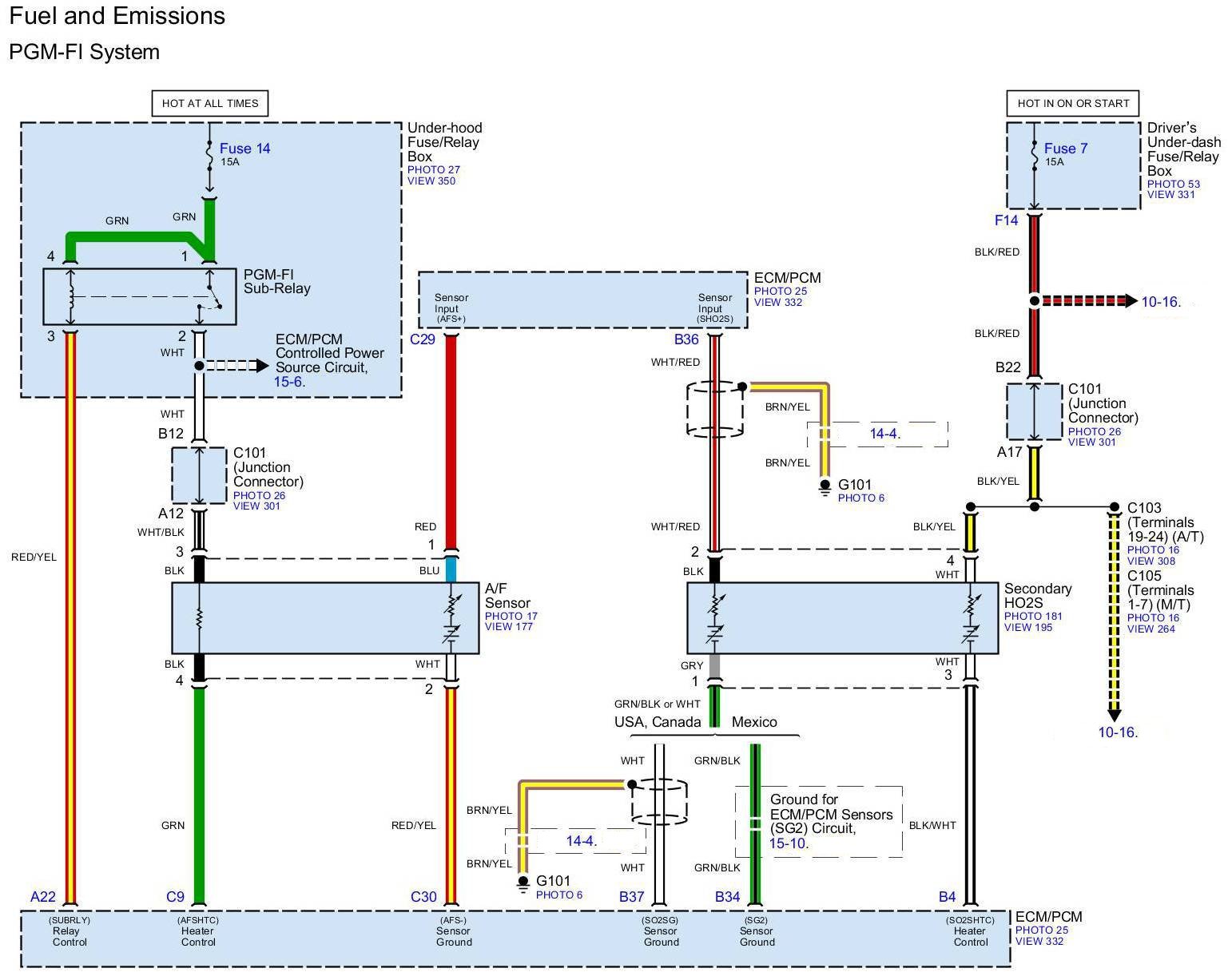Screen dimensions: 1232x976
Task: Open VIEW 331 link
Action: [1170, 195]
